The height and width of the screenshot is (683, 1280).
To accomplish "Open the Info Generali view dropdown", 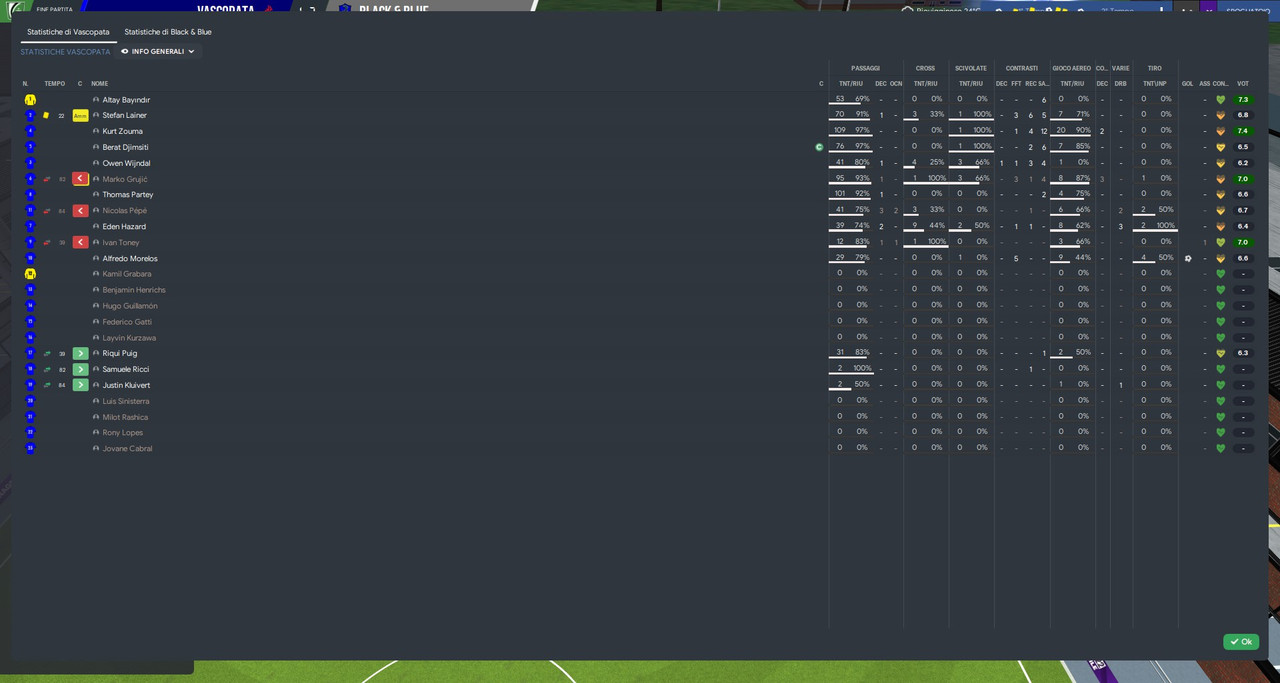I will [158, 51].
